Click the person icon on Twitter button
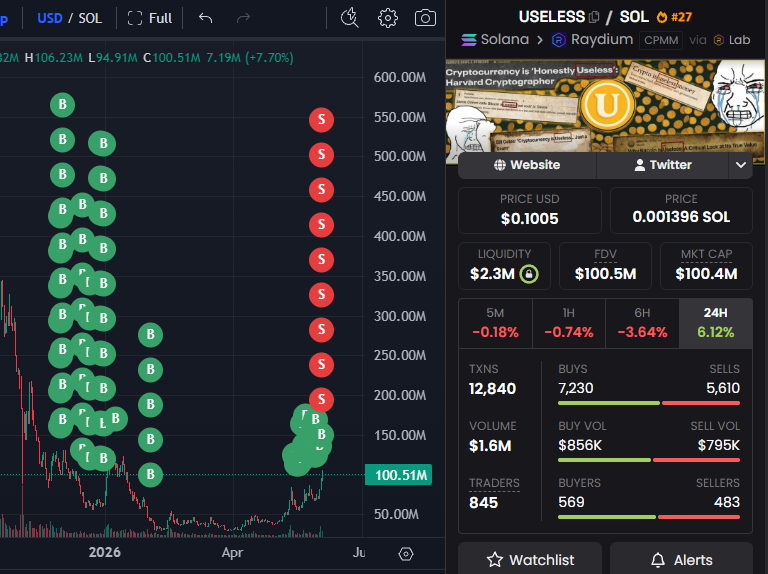This screenshot has height=574, width=768. pyautogui.click(x=640, y=165)
